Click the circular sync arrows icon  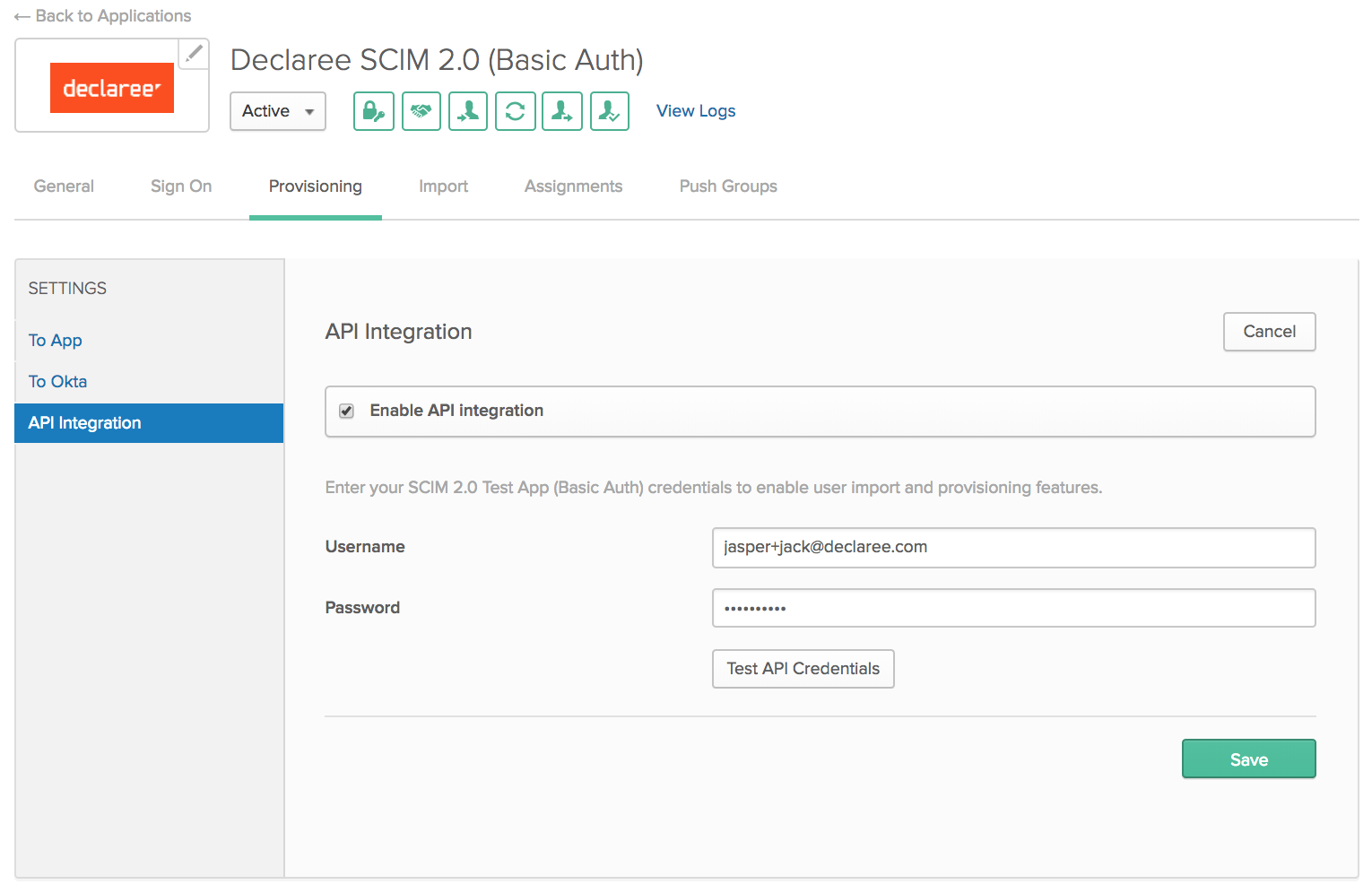click(x=516, y=111)
